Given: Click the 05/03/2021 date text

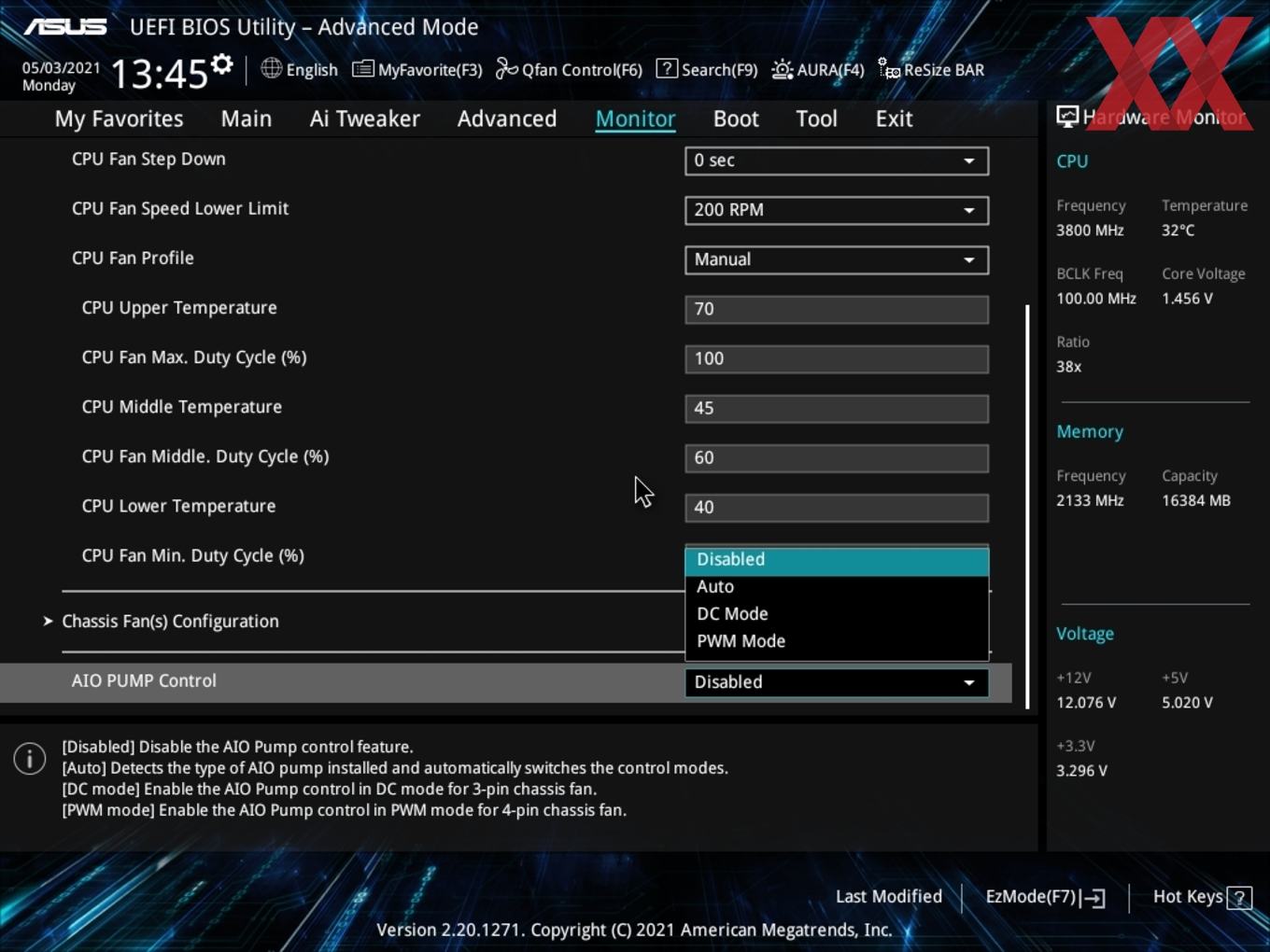Looking at the screenshot, I should (x=61, y=68).
